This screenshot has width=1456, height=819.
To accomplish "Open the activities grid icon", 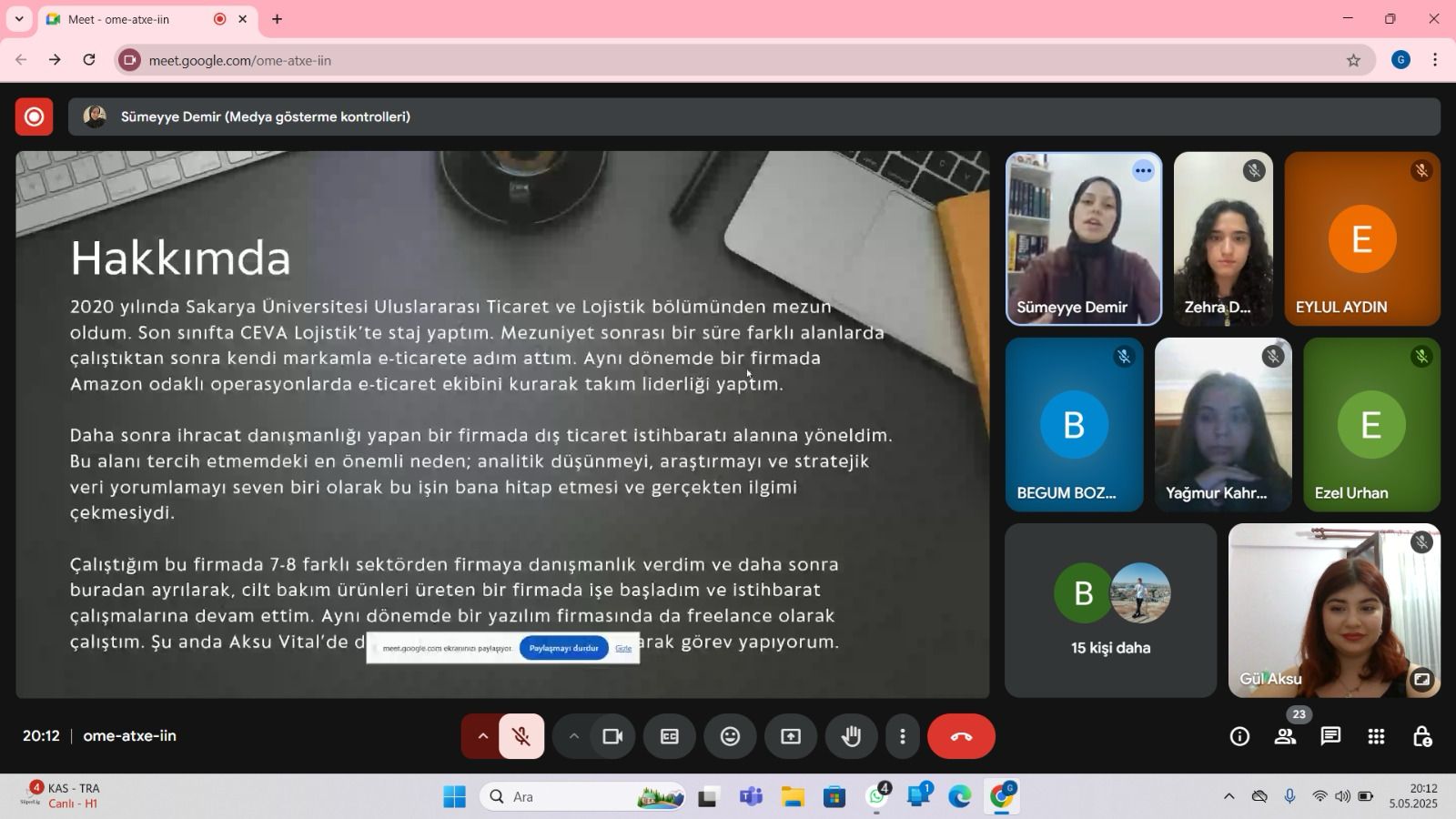I will (x=1376, y=736).
